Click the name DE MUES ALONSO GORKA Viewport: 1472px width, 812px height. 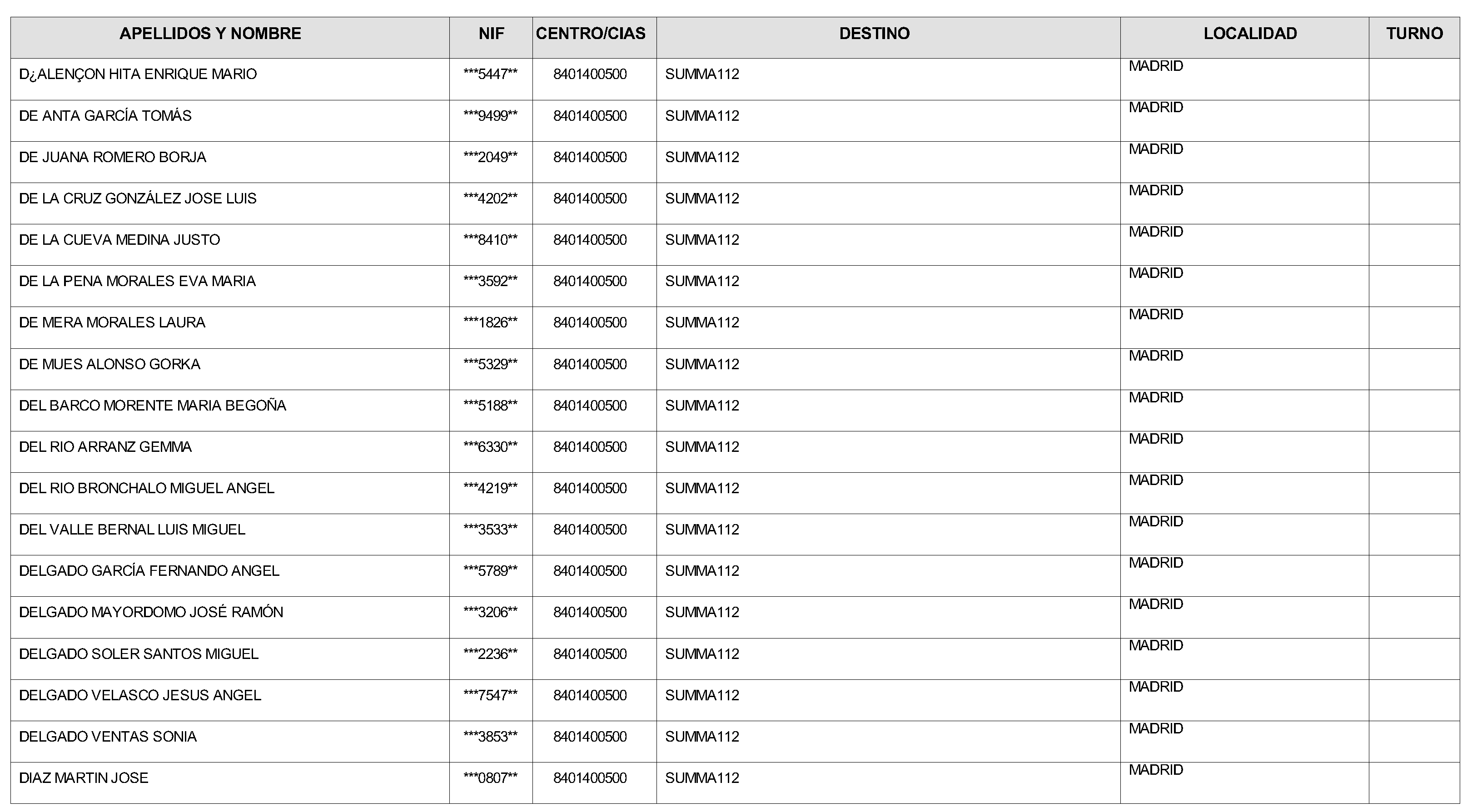point(109,364)
